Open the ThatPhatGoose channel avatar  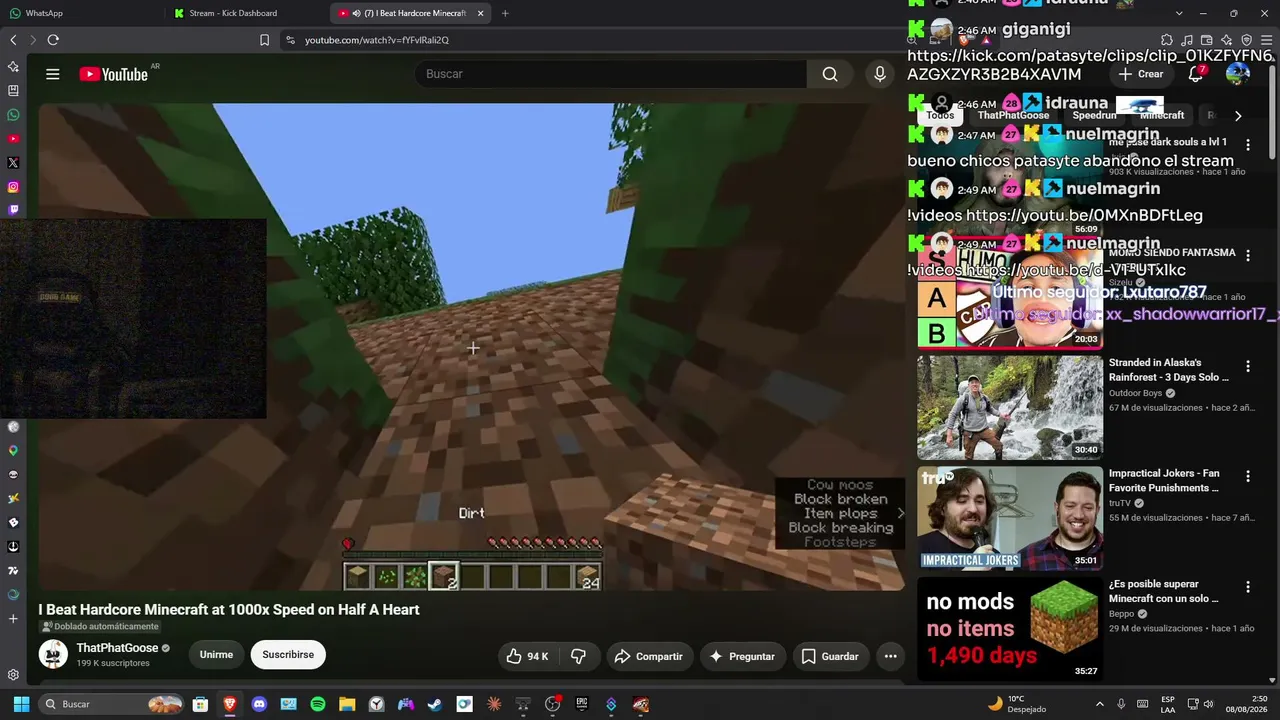pyautogui.click(x=53, y=655)
